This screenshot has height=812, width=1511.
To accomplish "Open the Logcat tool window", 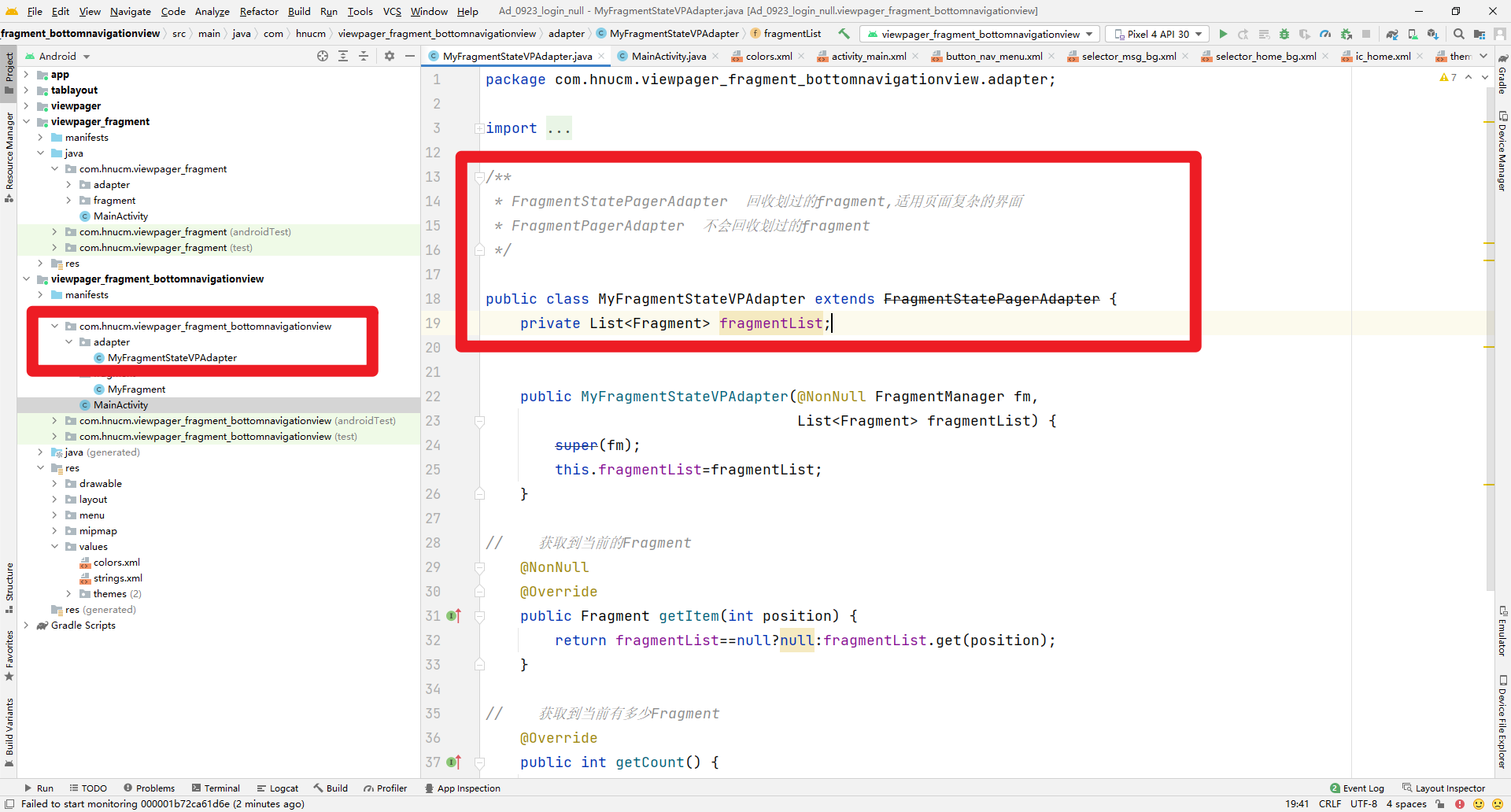I will [x=278, y=788].
